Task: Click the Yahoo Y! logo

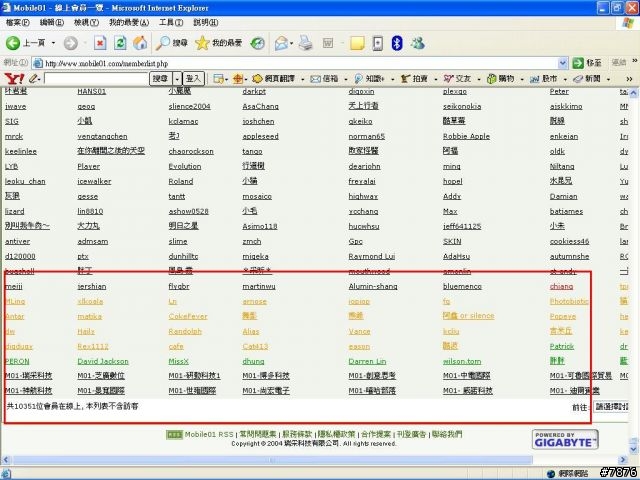Action: click(13, 78)
